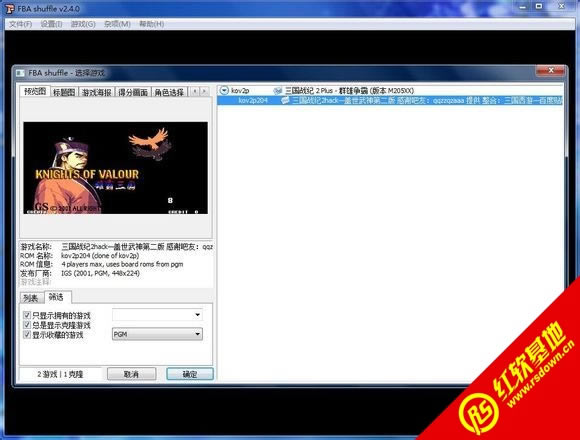Open the 帮助(H) menu
580x440 pixels.
pos(151,24)
